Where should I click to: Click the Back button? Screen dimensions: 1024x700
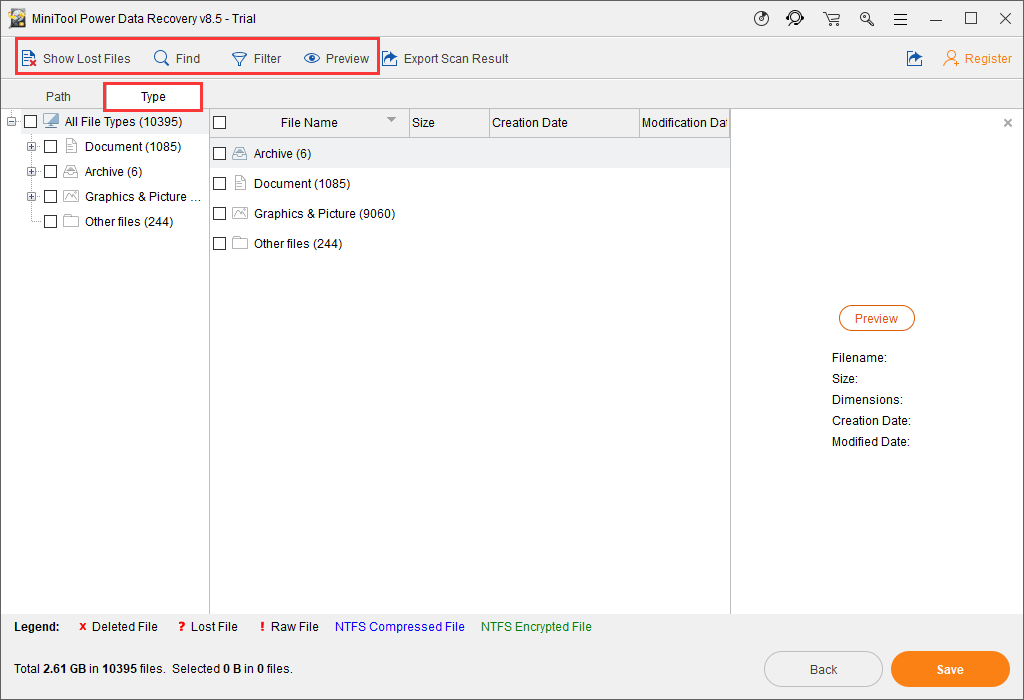pyautogui.click(x=823, y=669)
